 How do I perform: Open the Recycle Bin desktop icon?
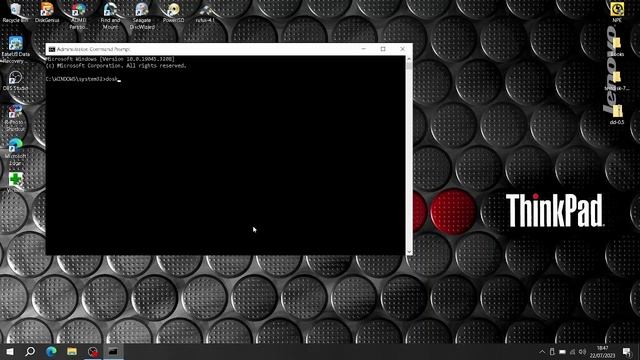pyautogui.click(x=15, y=12)
